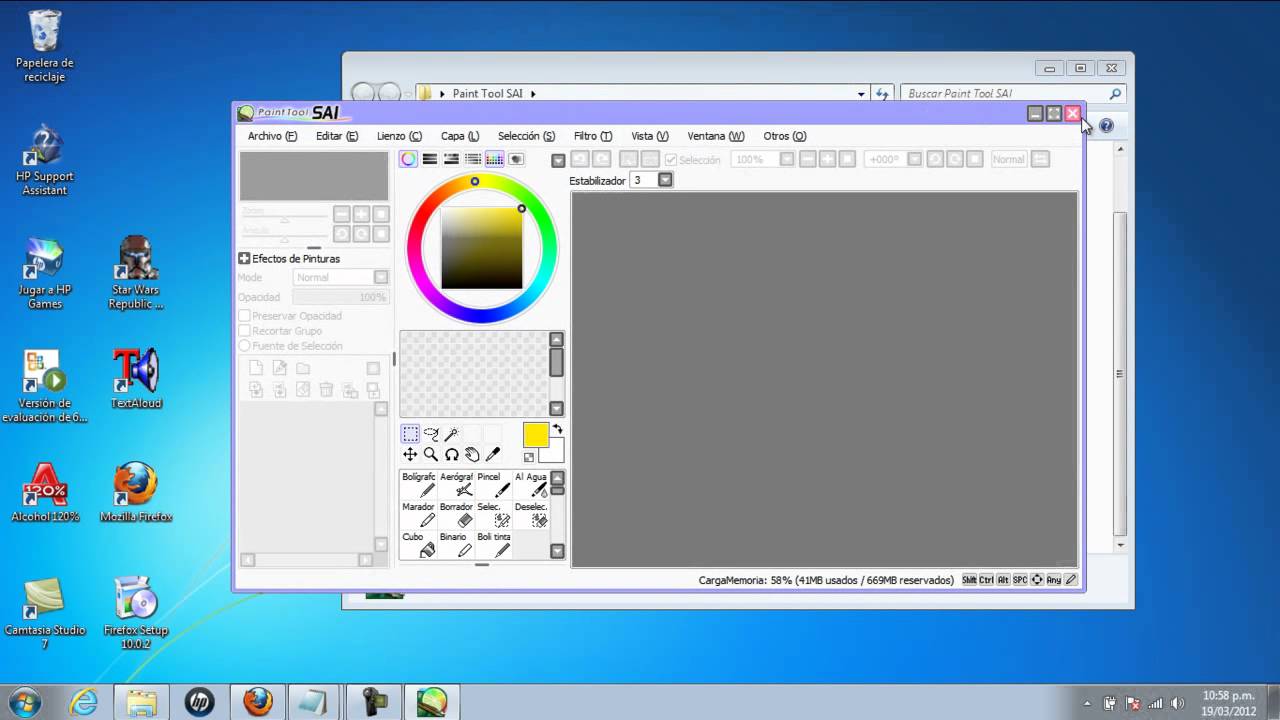Open the Otros menu

click(785, 136)
